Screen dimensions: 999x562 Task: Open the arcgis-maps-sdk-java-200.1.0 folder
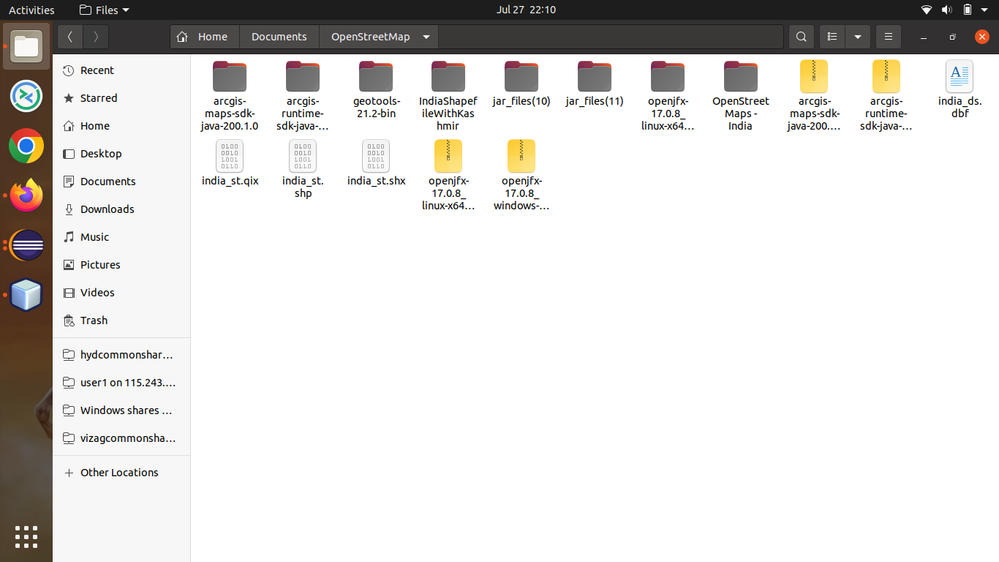pyautogui.click(x=229, y=96)
